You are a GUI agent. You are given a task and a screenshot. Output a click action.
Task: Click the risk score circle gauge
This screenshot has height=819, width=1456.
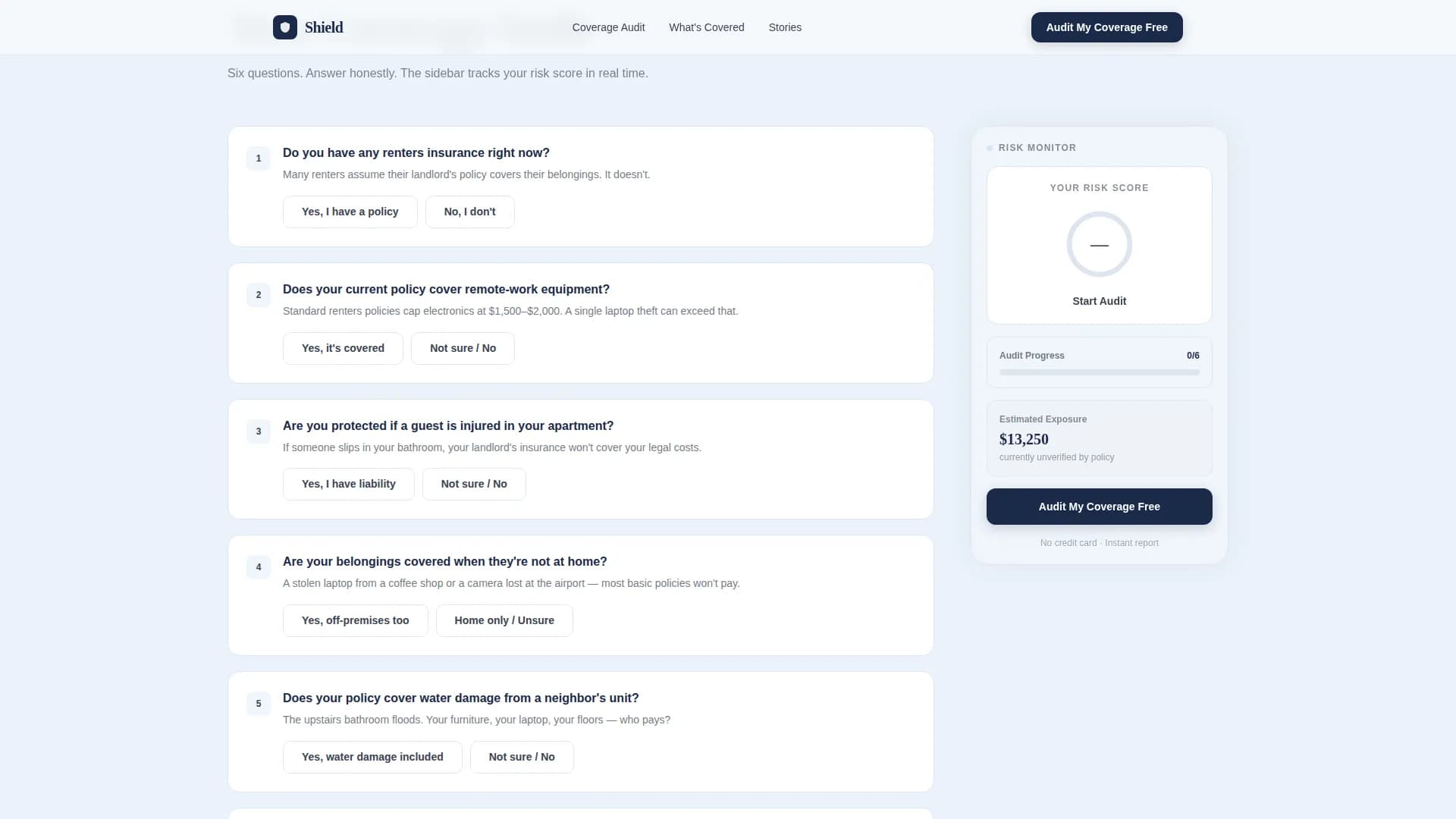pyautogui.click(x=1099, y=244)
